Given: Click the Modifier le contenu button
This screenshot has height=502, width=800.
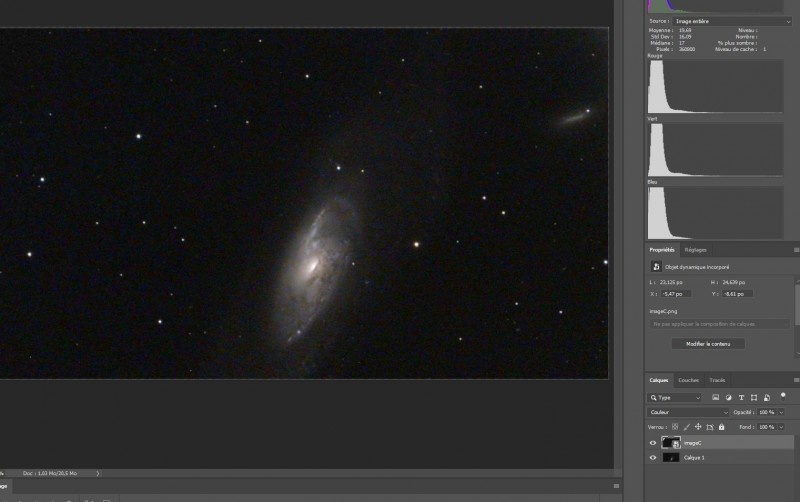Looking at the screenshot, I should coord(708,344).
